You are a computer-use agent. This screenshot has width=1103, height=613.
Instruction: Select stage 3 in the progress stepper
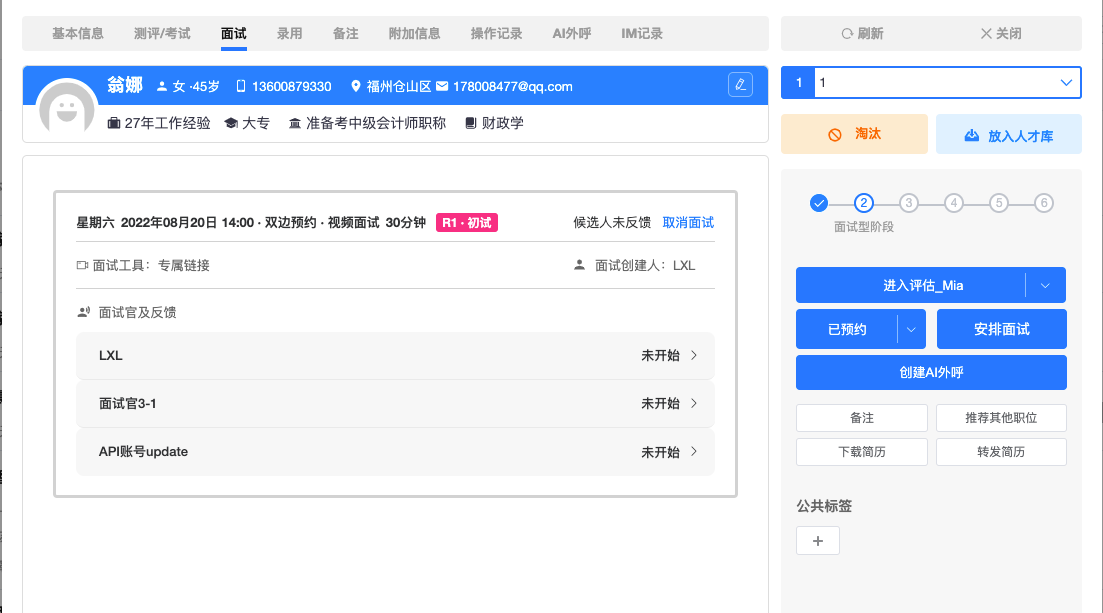coord(908,203)
